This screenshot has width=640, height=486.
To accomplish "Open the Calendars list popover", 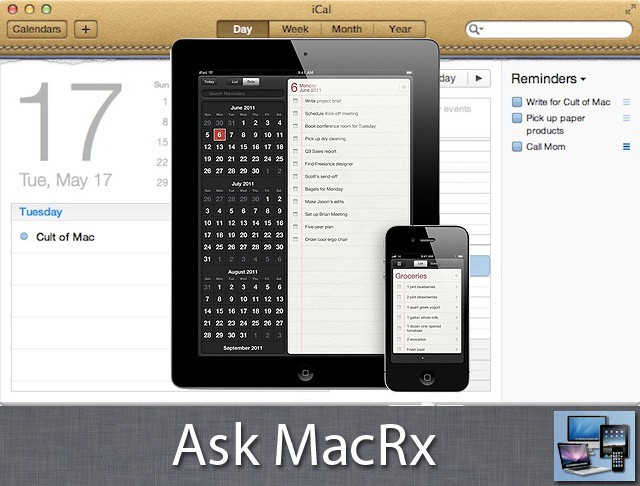I will click(x=37, y=29).
